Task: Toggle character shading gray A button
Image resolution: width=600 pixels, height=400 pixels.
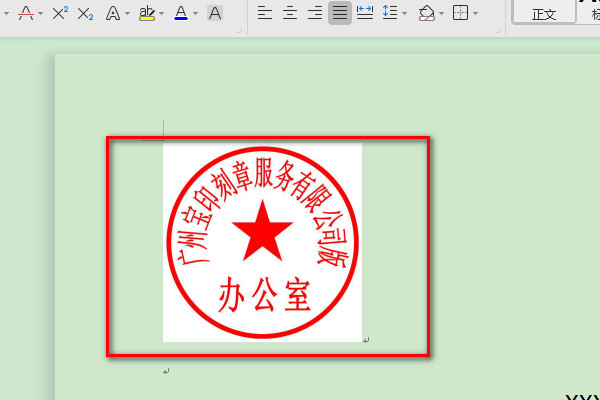Action: pyautogui.click(x=215, y=13)
